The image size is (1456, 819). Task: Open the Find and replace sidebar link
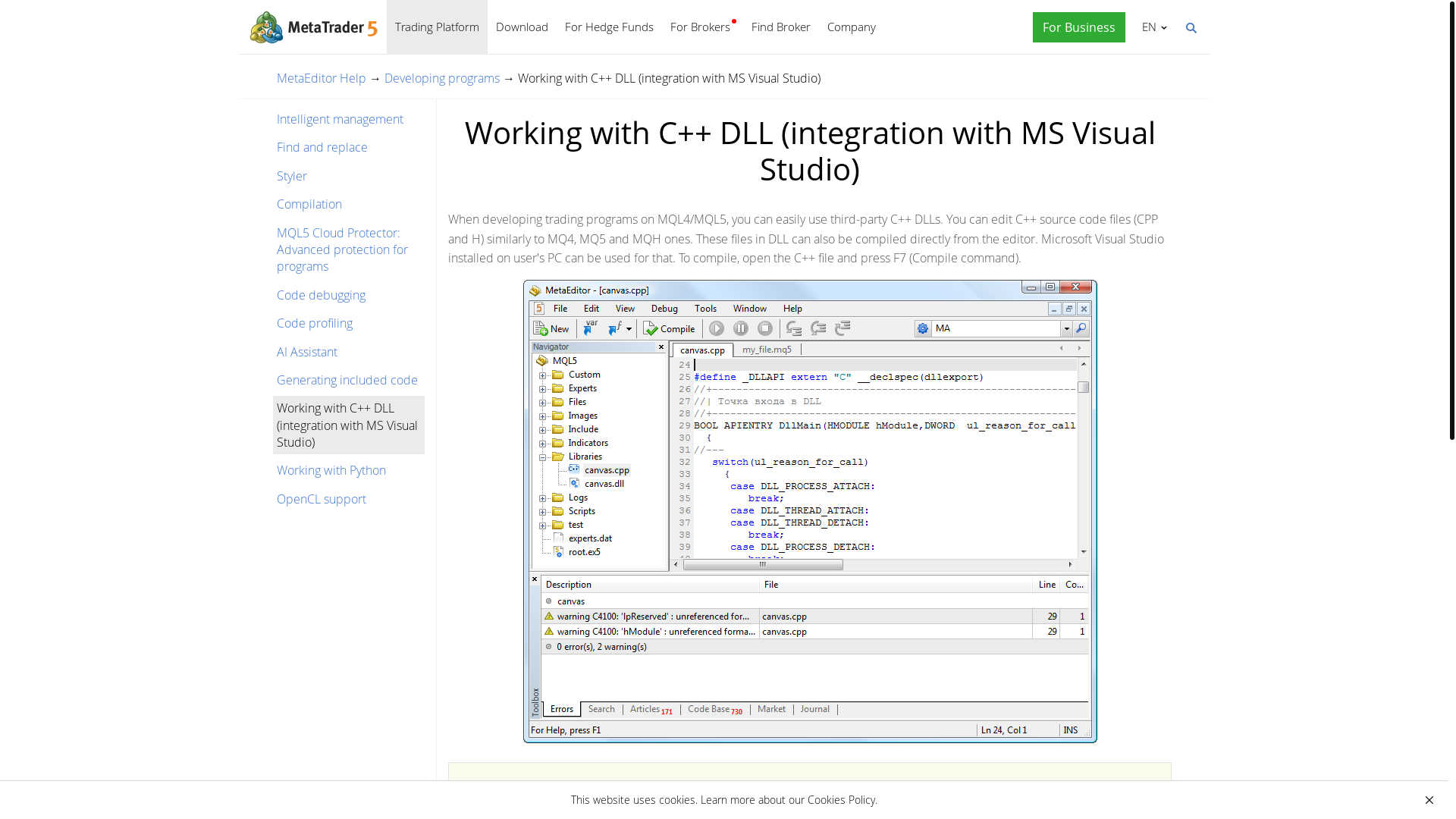pos(322,147)
